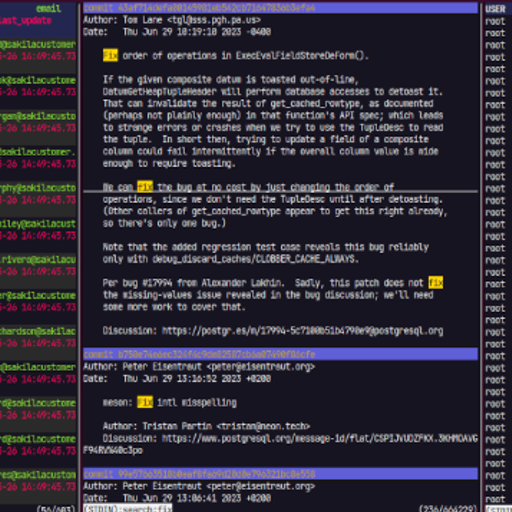The image size is (512, 512).
Task: Click the commit 99e576 header bar
Action: pos(280,474)
